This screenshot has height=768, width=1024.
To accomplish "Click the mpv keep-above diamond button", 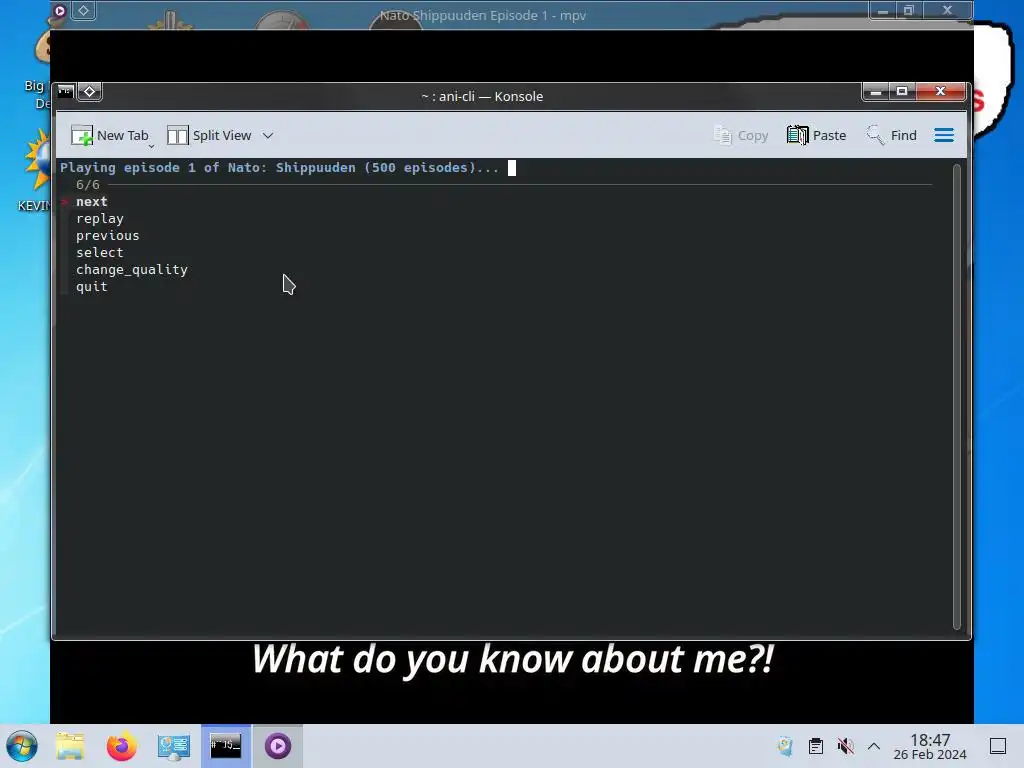I will tap(84, 10).
